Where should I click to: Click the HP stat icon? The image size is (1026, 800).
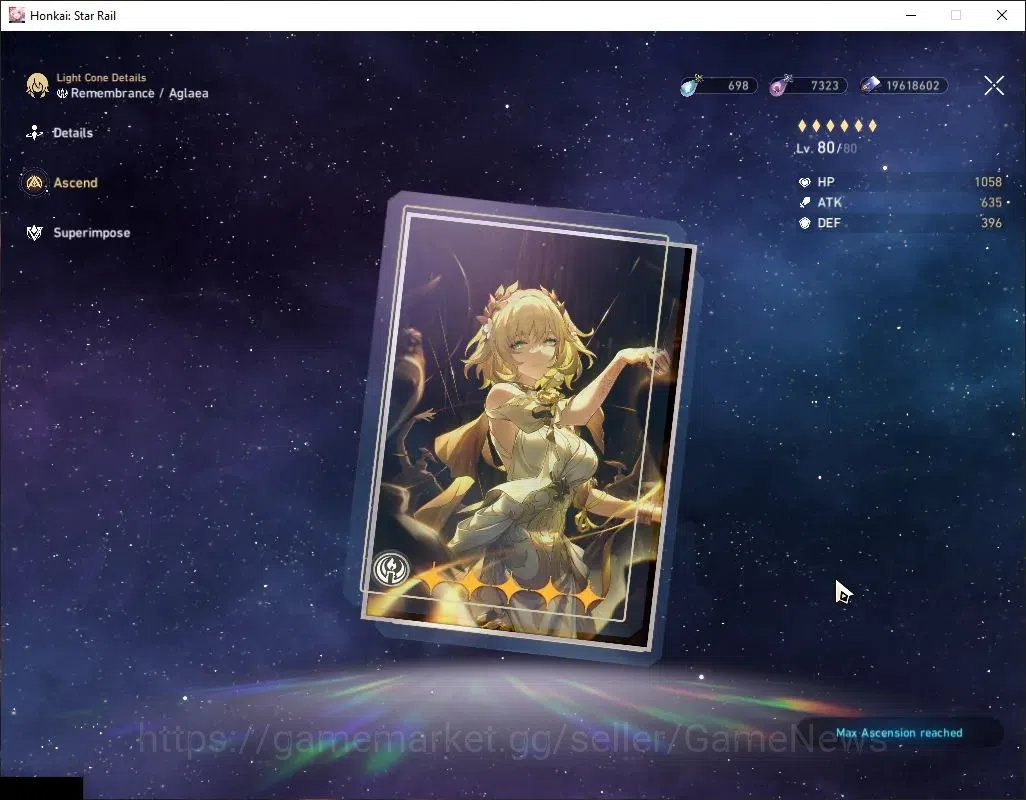[x=805, y=182]
